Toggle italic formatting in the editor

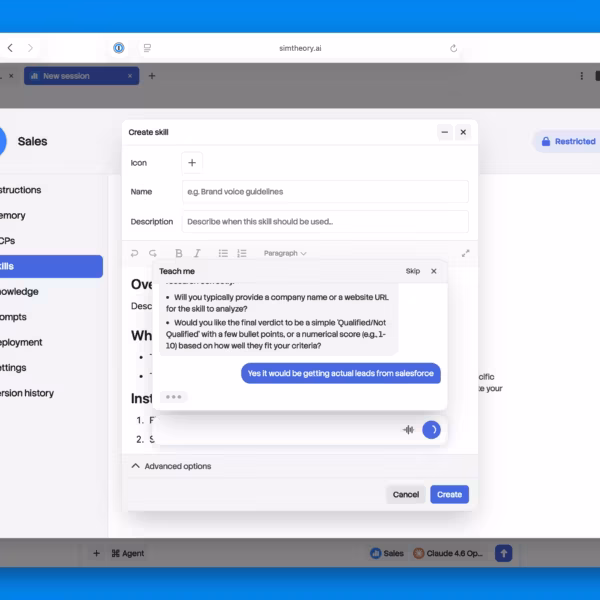point(197,254)
